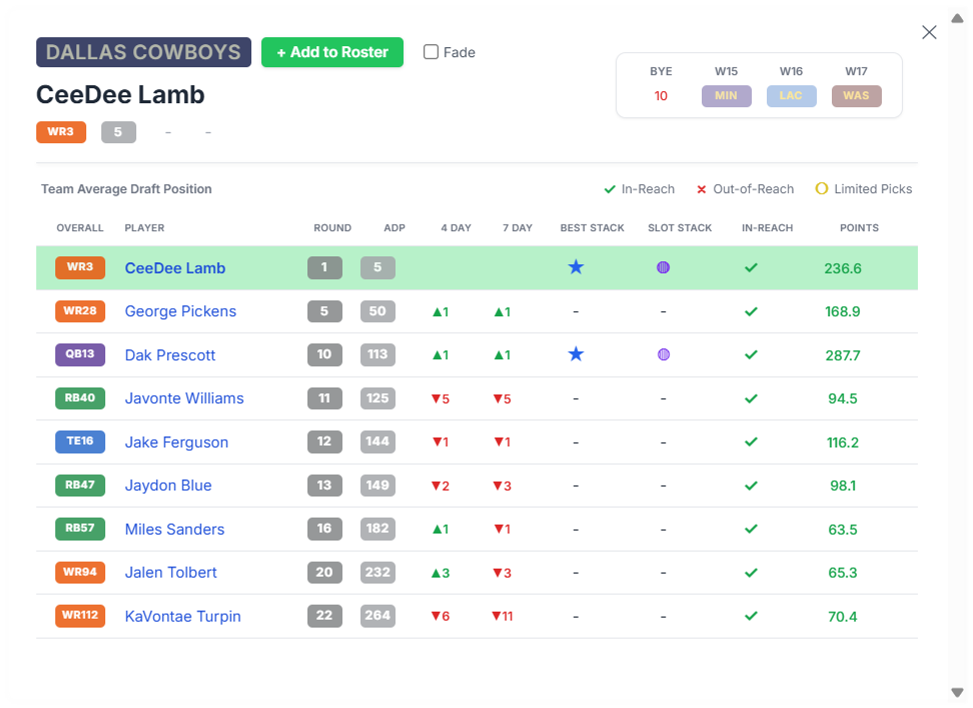
Task: Open the Jake Ferguson player link
Action: point(177,442)
